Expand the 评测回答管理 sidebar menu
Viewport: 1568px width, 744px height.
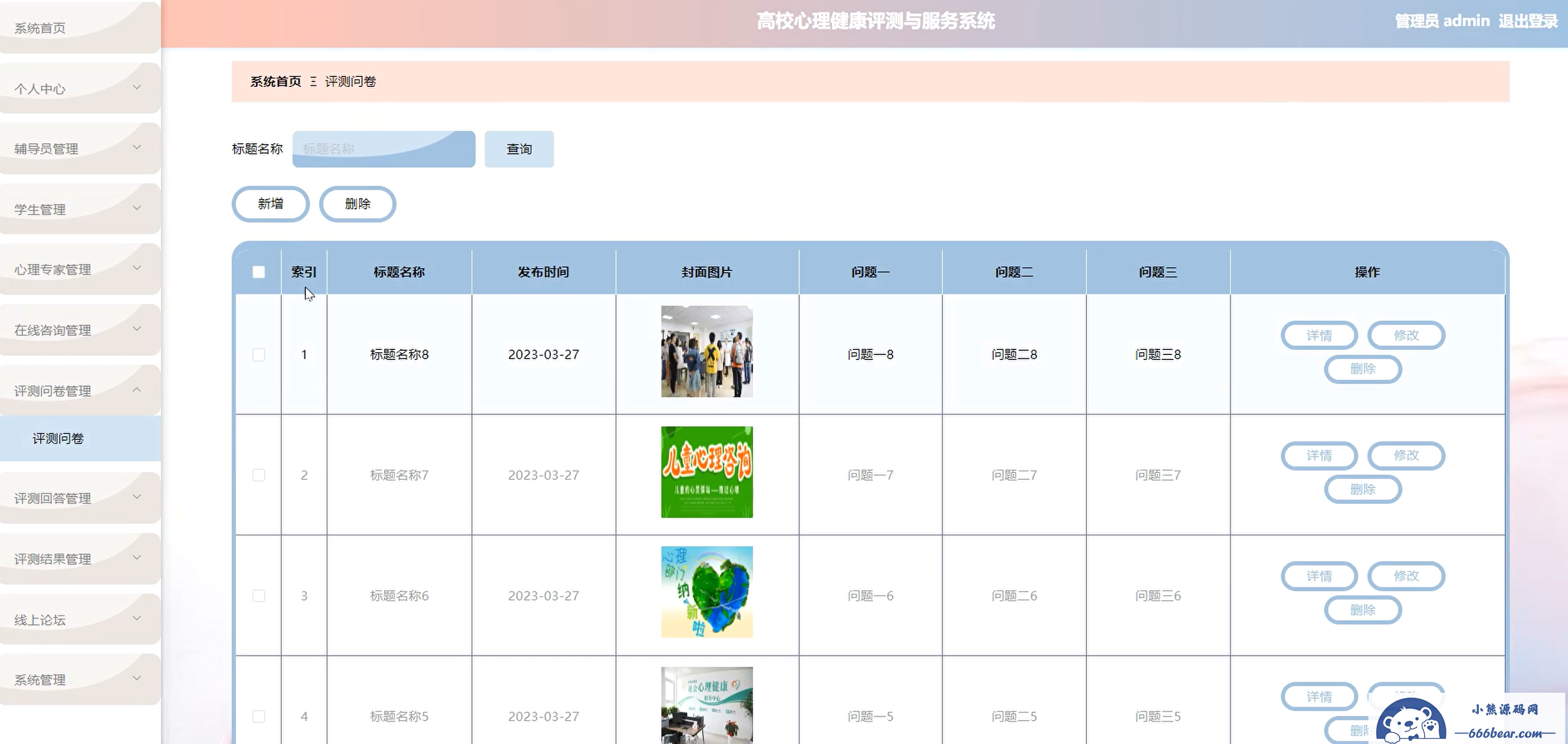80,498
